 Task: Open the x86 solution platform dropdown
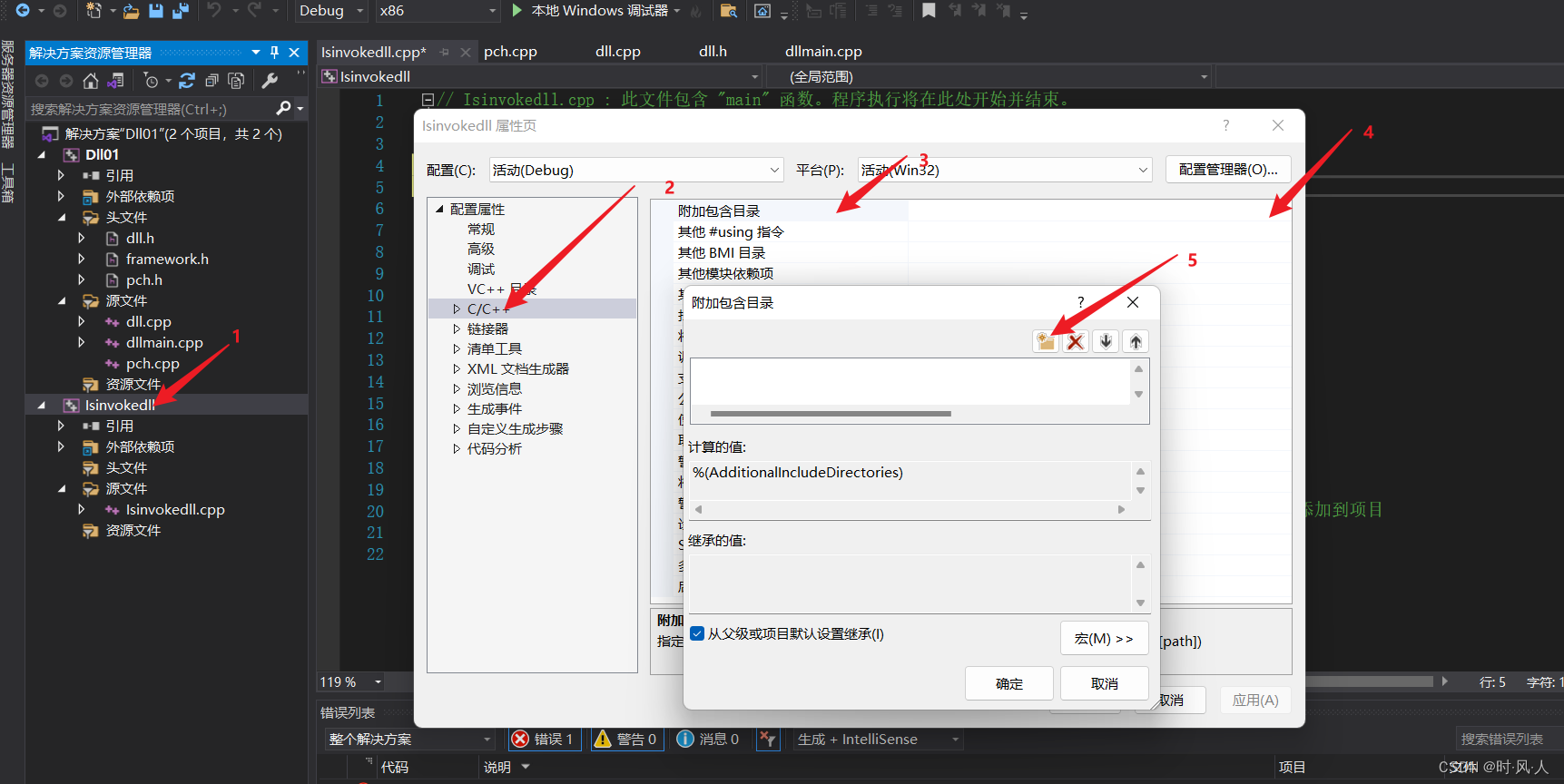(438, 10)
